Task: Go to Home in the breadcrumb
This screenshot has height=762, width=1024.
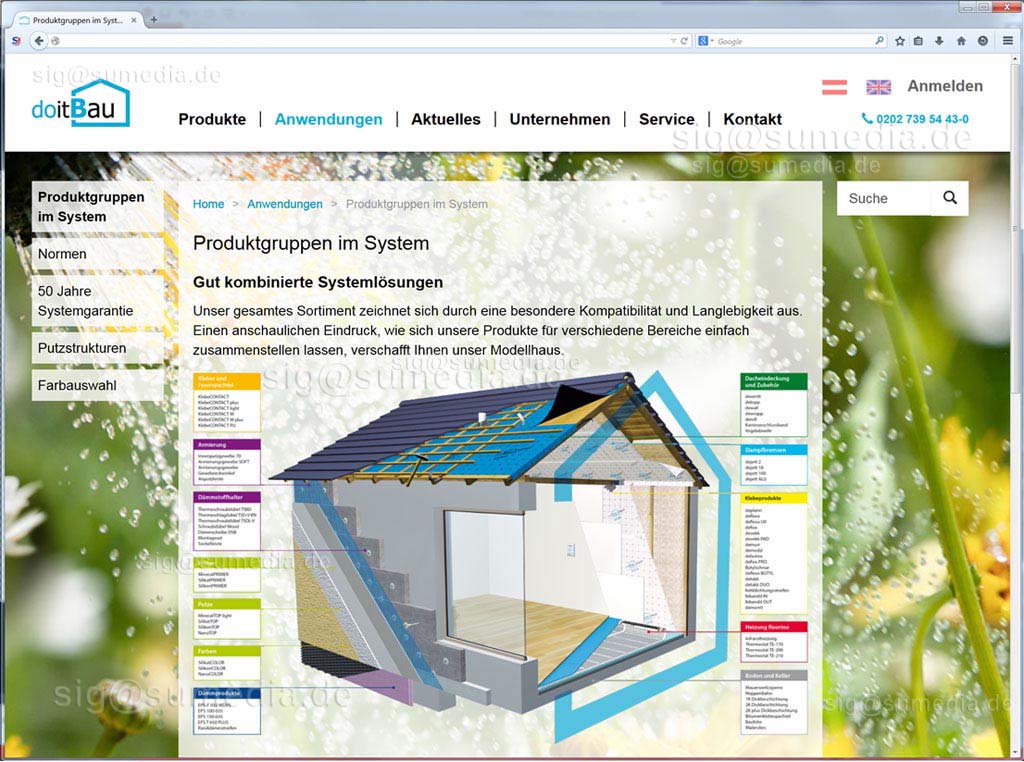Action: click(208, 204)
